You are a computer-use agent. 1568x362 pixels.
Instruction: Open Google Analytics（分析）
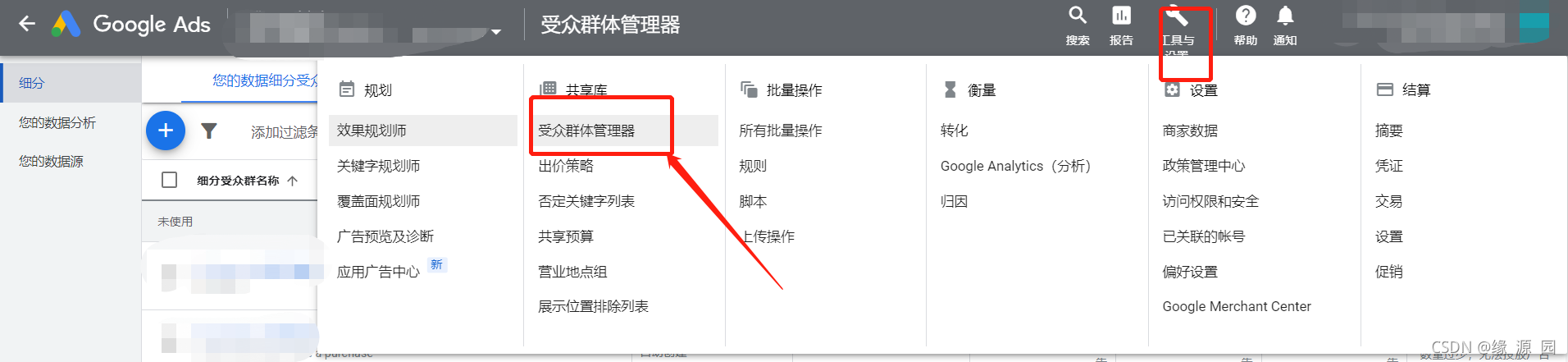pos(1016,166)
